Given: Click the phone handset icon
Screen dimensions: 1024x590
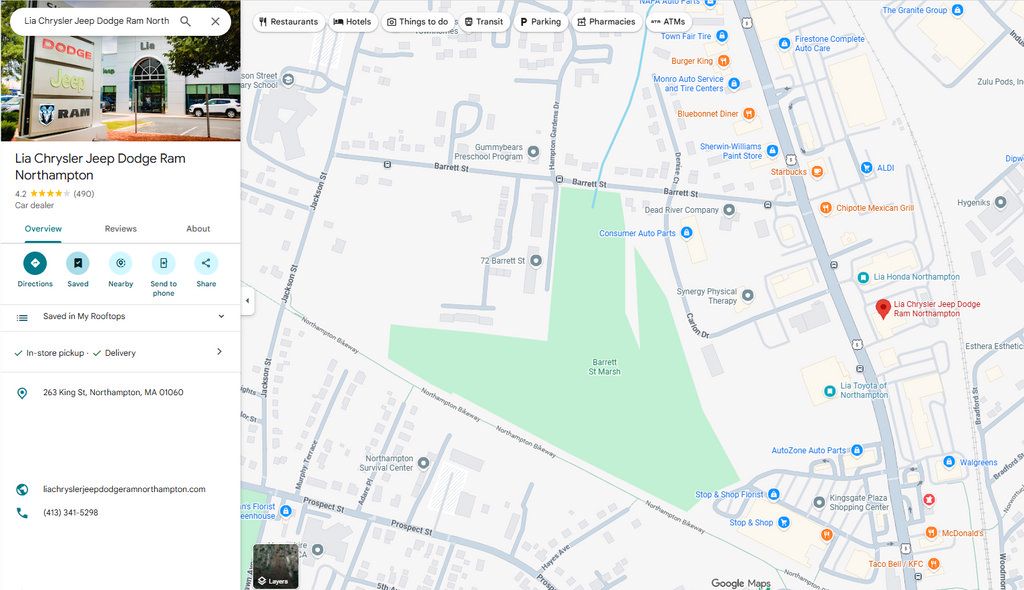Looking at the screenshot, I should pyautogui.click(x=22, y=513).
